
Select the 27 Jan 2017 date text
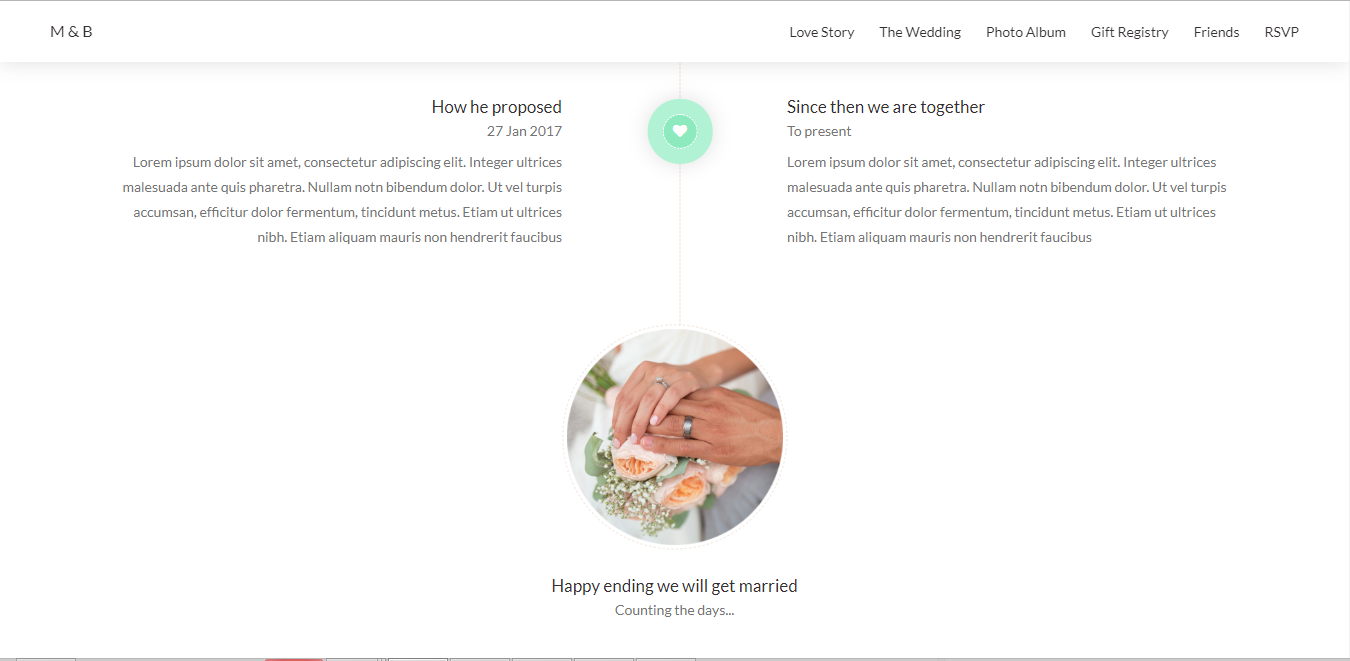524,131
